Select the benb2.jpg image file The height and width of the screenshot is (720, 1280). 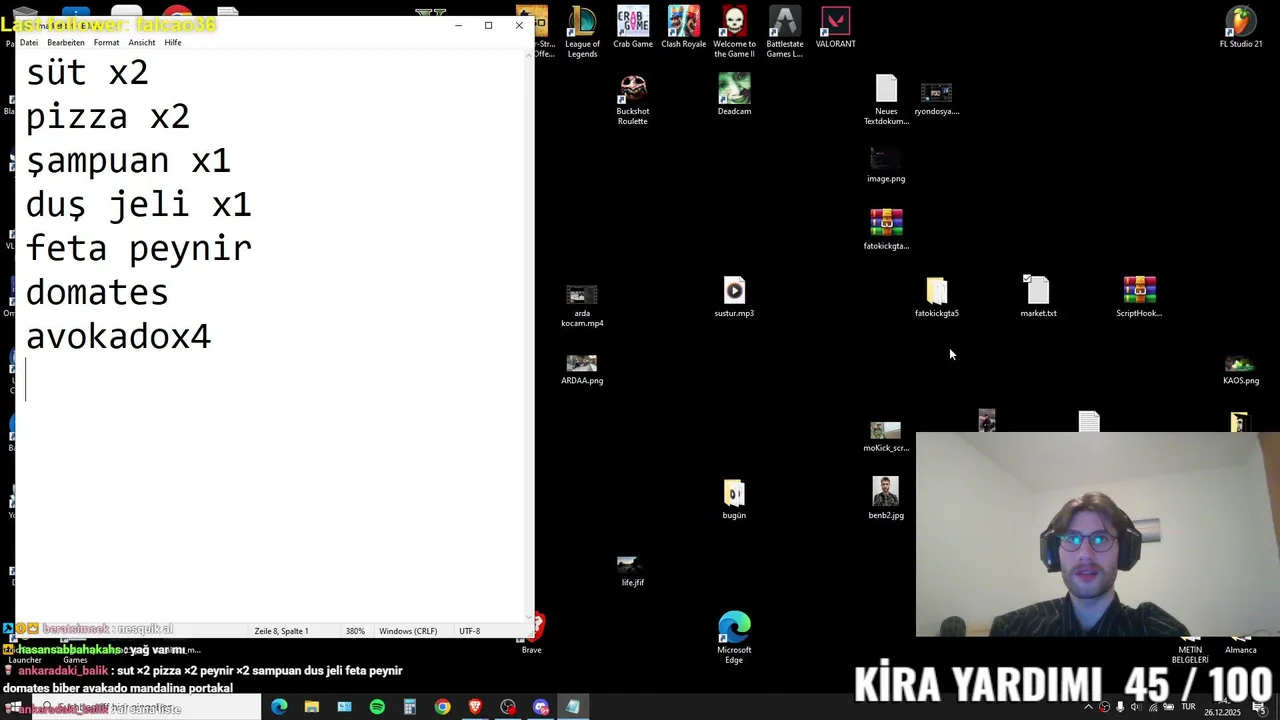point(886,498)
